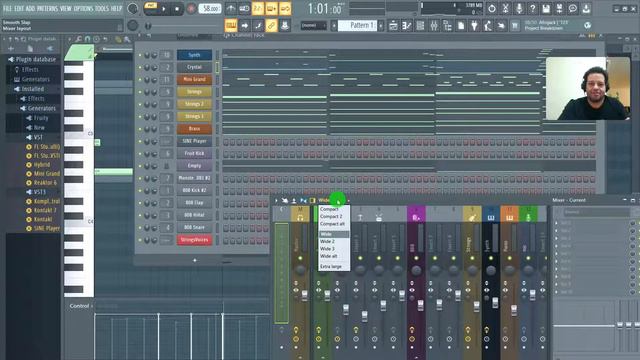
Task: Select the magenta 808 mixer track header
Action: 416,214
